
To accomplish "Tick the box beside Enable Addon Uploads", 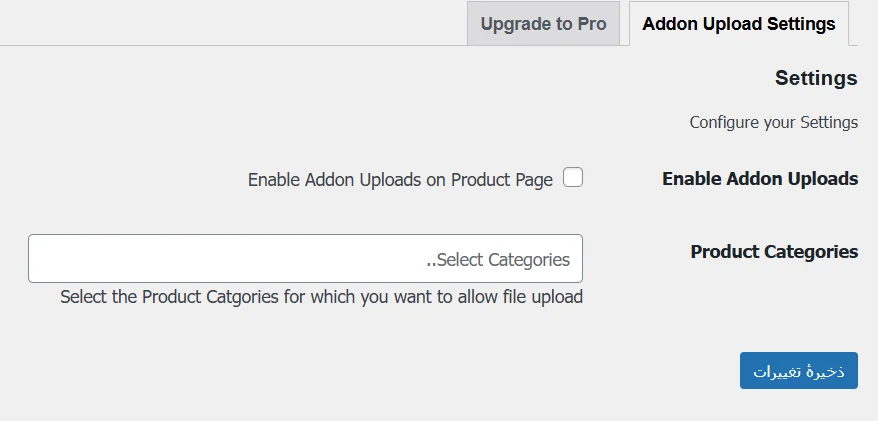I will (573, 178).
